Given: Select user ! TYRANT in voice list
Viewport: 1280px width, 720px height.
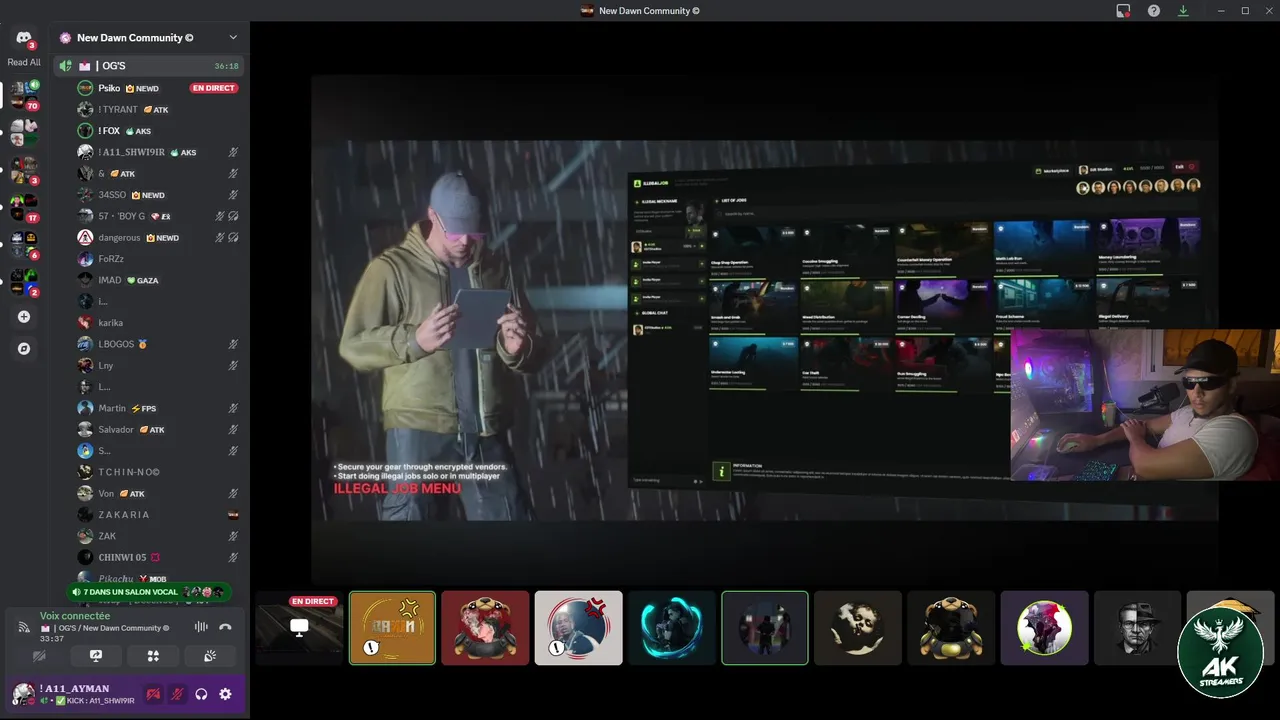Looking at the screenshot, I should (x=118, y=110).
